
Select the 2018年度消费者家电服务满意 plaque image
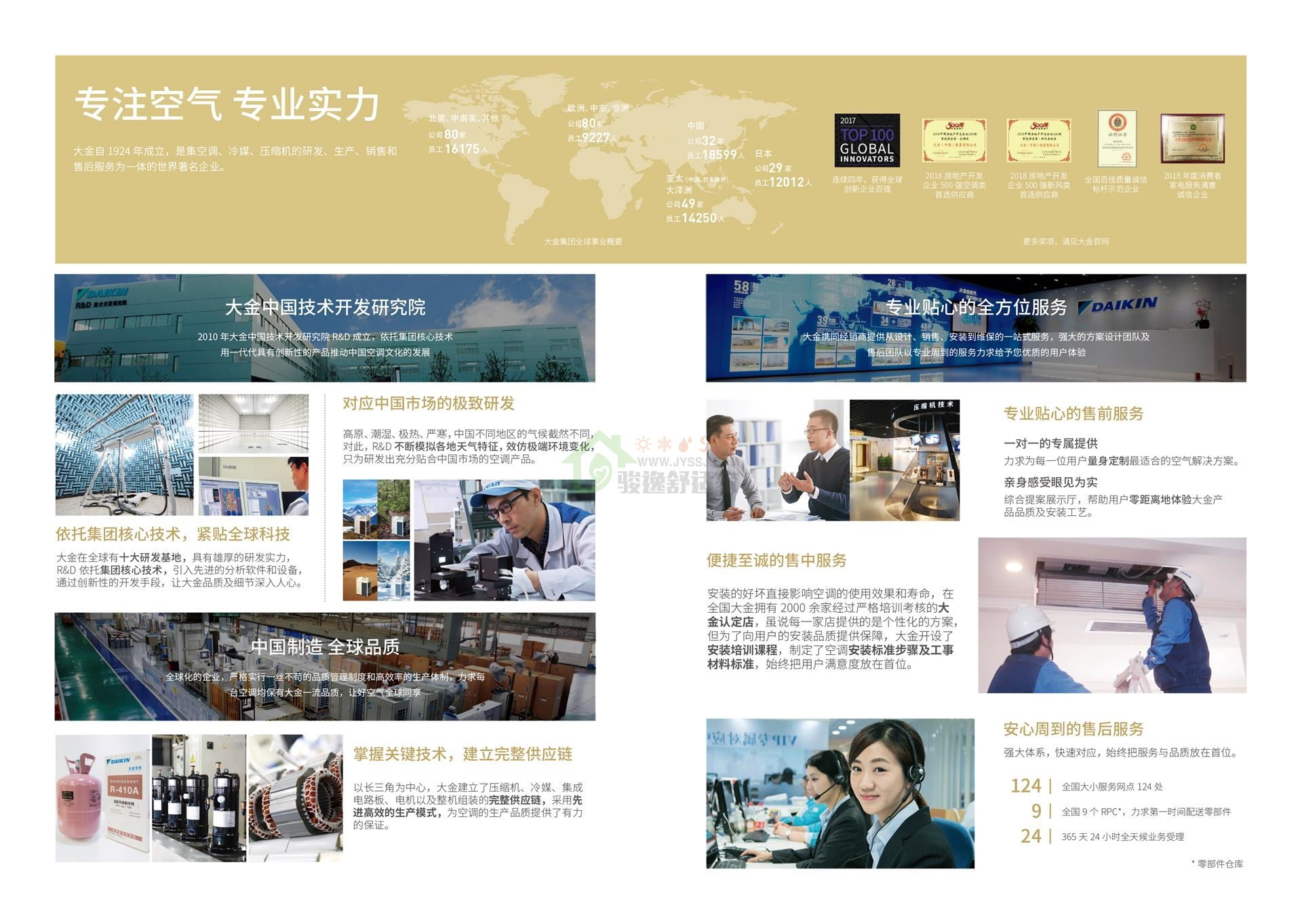pyautogui.click(x=1192, y=138)
